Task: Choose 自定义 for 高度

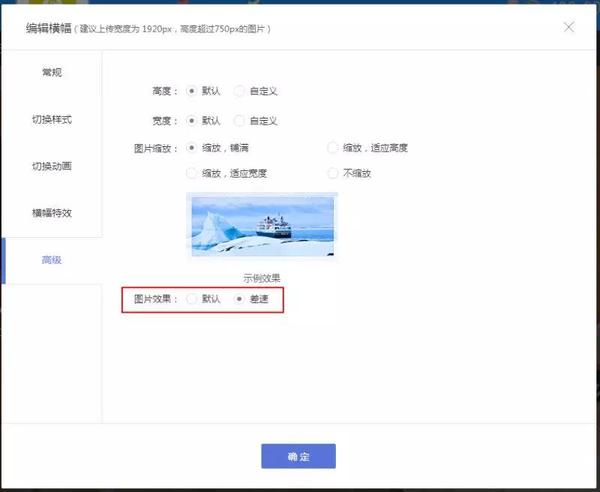Action: 239,91
